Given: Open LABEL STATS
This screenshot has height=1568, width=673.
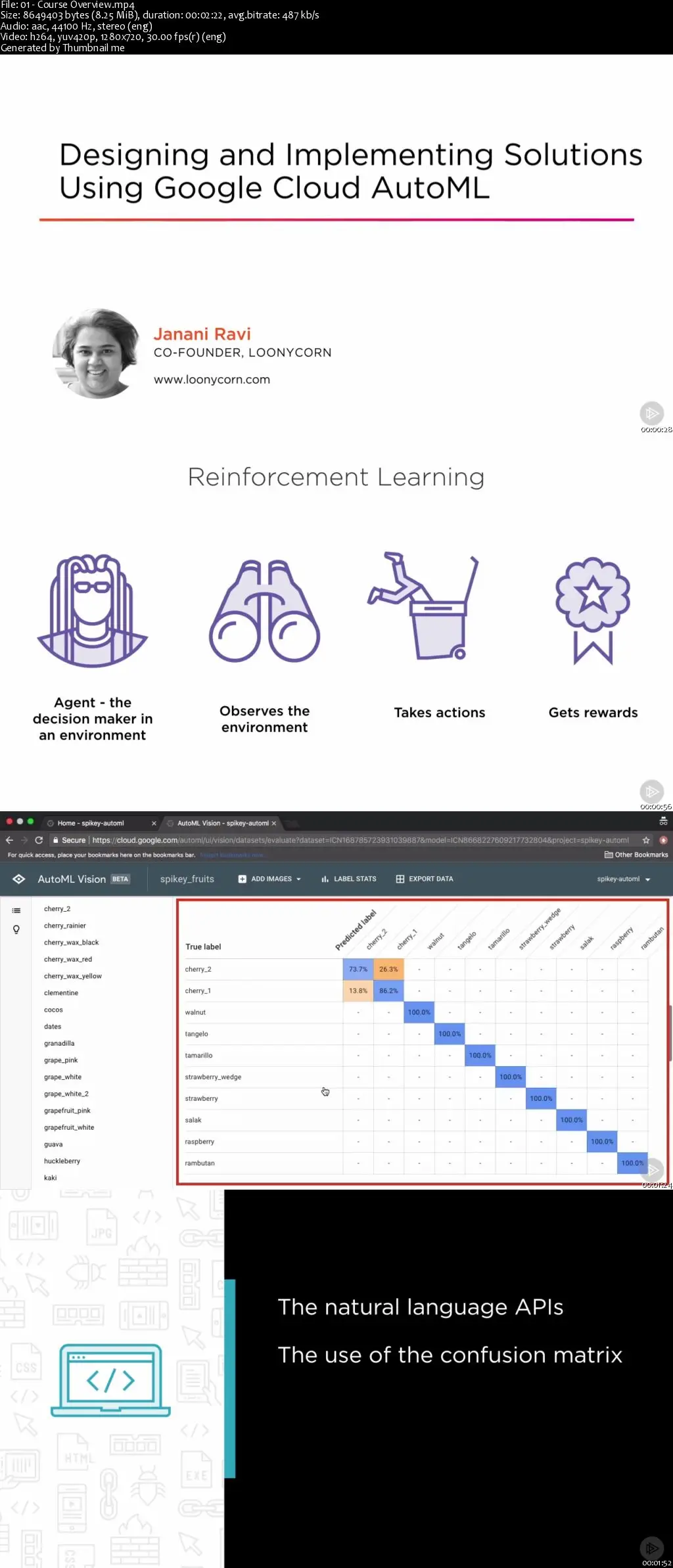Looking at the screenshot, I should point(349,879).
